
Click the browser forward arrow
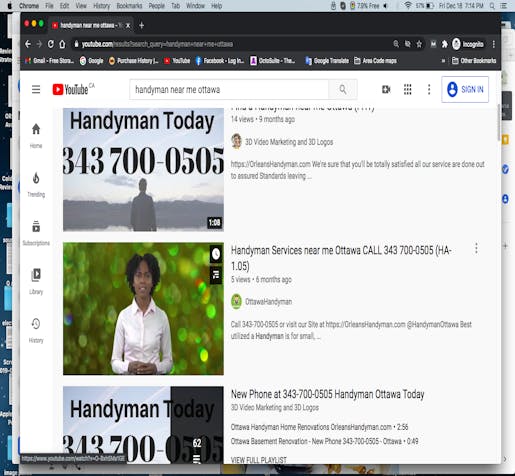[39, 44]
